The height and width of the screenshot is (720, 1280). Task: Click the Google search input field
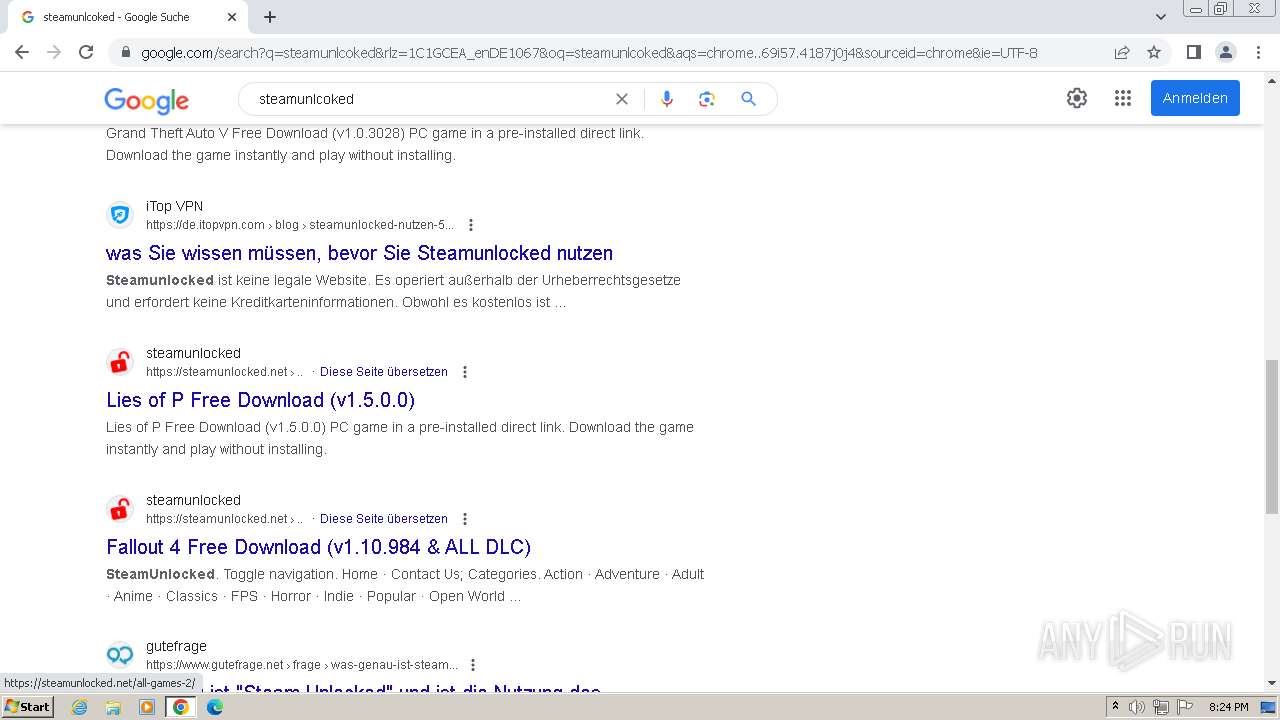430,99
